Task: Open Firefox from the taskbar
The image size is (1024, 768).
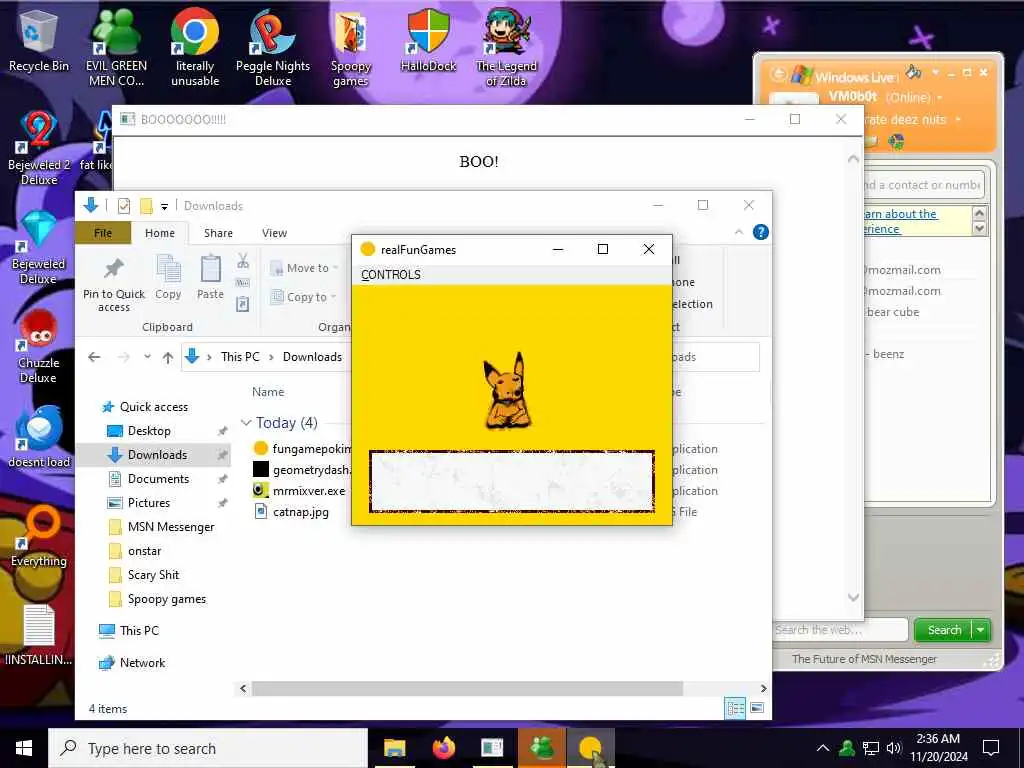Action: [x=443, y=748]
